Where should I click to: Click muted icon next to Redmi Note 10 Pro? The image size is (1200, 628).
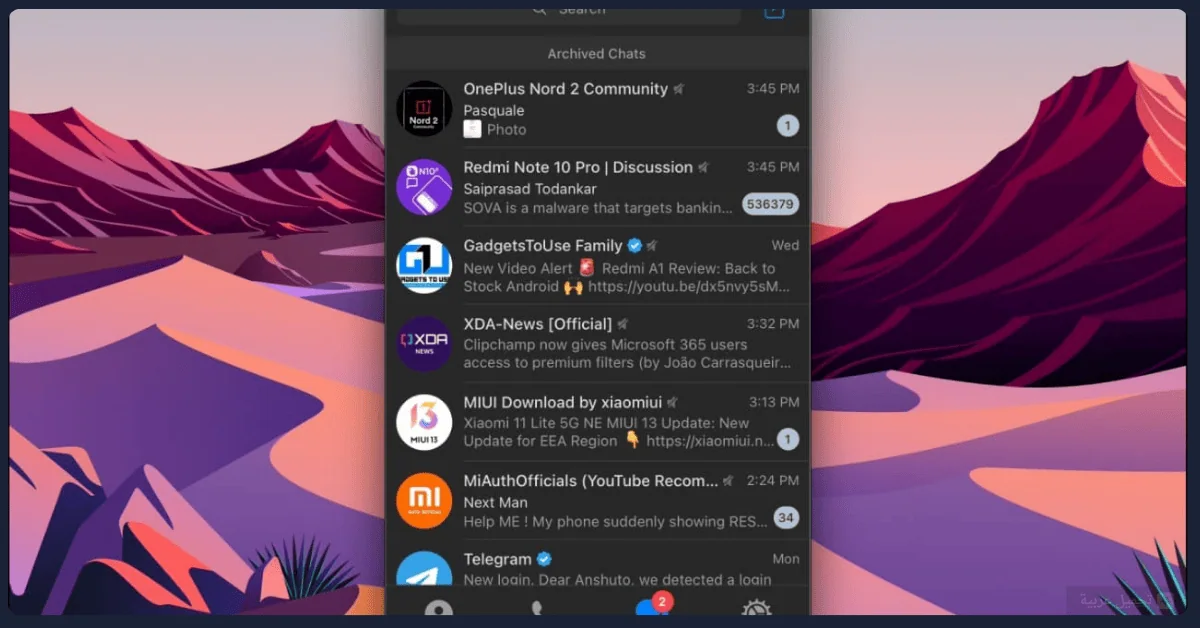(x=704, y=167)
